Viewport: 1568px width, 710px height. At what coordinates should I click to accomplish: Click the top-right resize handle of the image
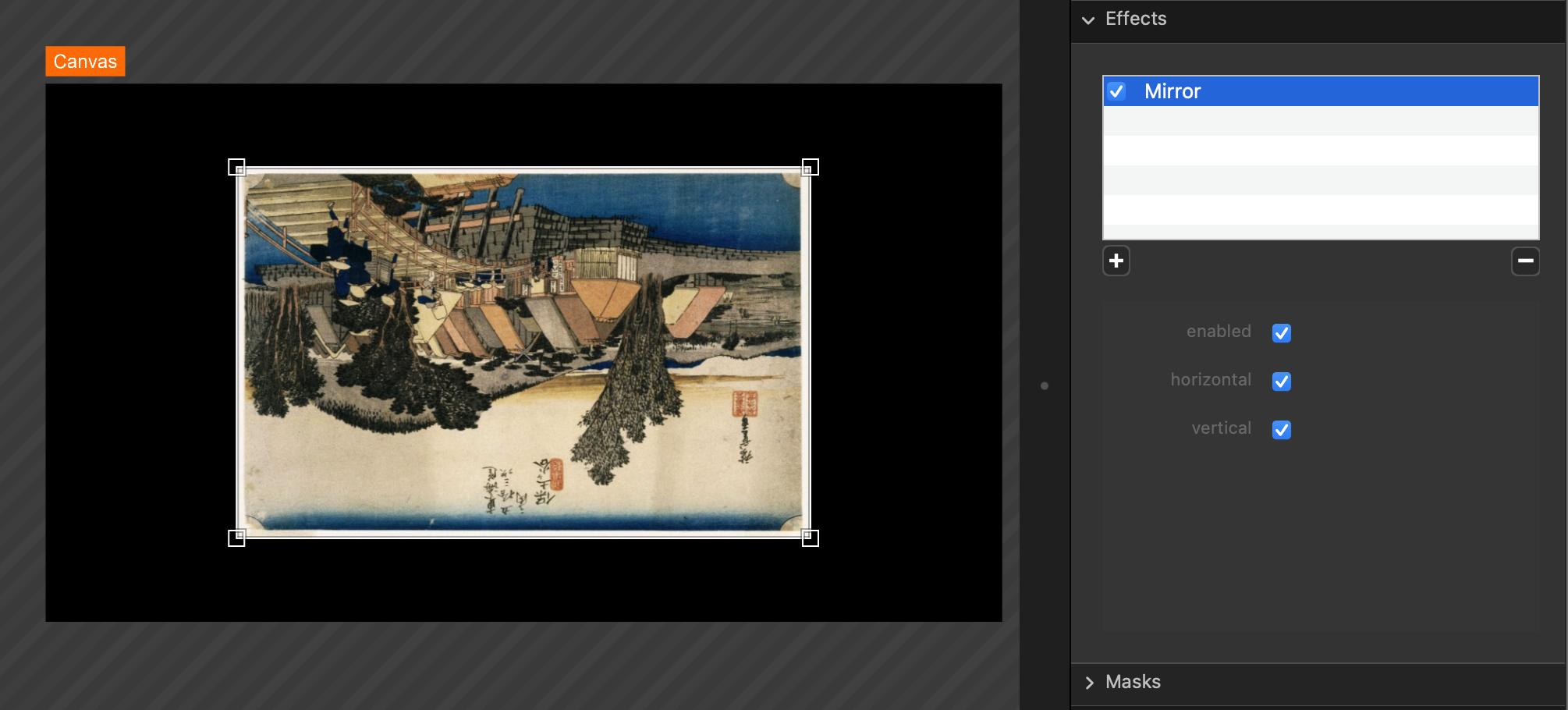point(810,167)
